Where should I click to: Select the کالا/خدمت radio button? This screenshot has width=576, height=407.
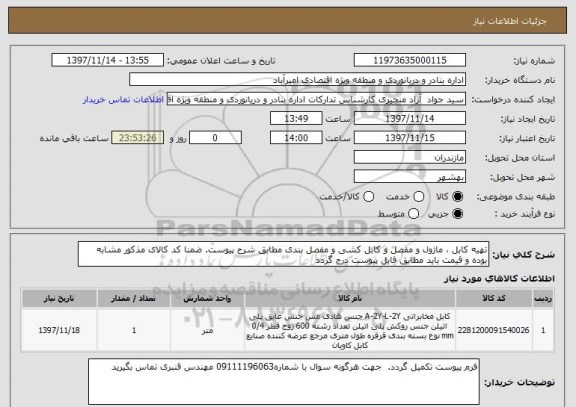(368, 197)
